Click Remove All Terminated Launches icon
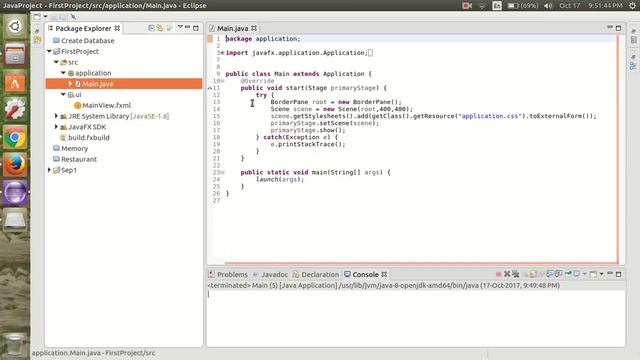This screenshot has width=640, height=360. [516, 274]
